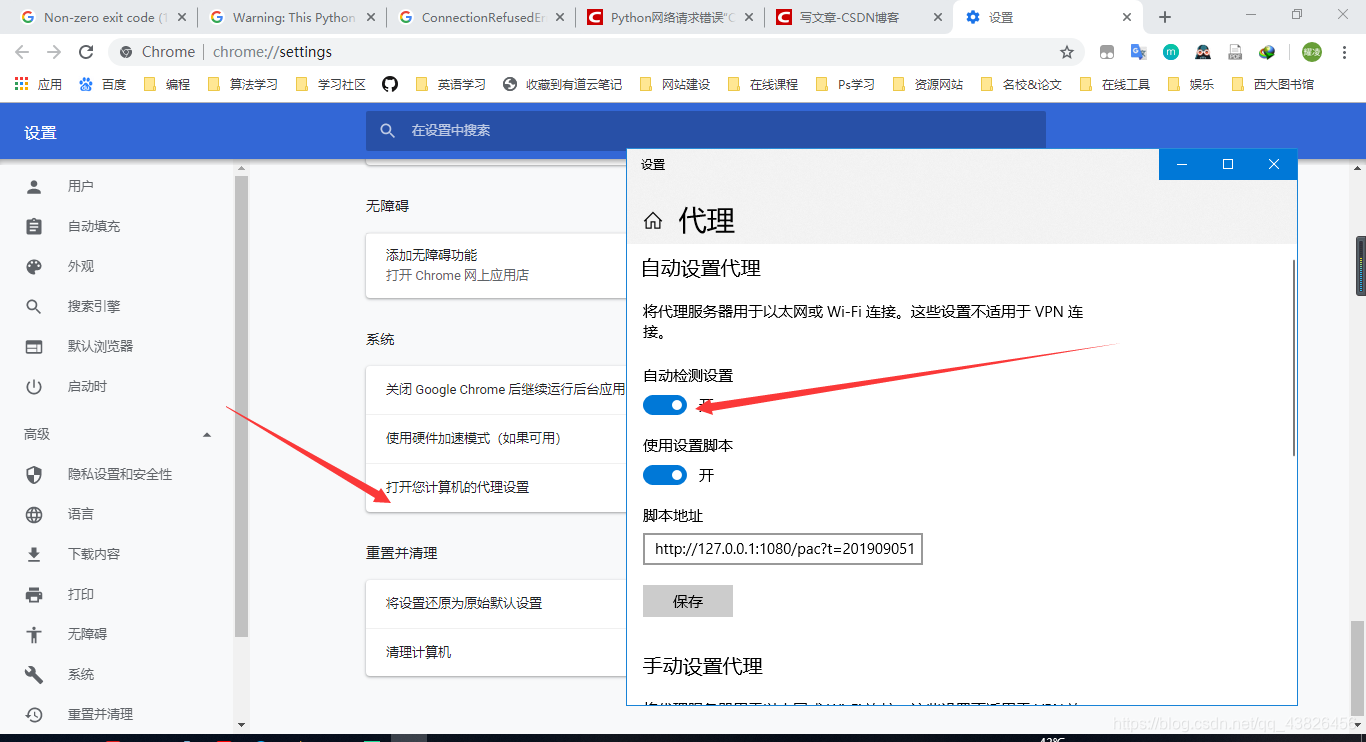Click the Save-to-PDF extension icon
Screen dimensions: 1366x742
pyautogui.click(x=1234, y=52)
